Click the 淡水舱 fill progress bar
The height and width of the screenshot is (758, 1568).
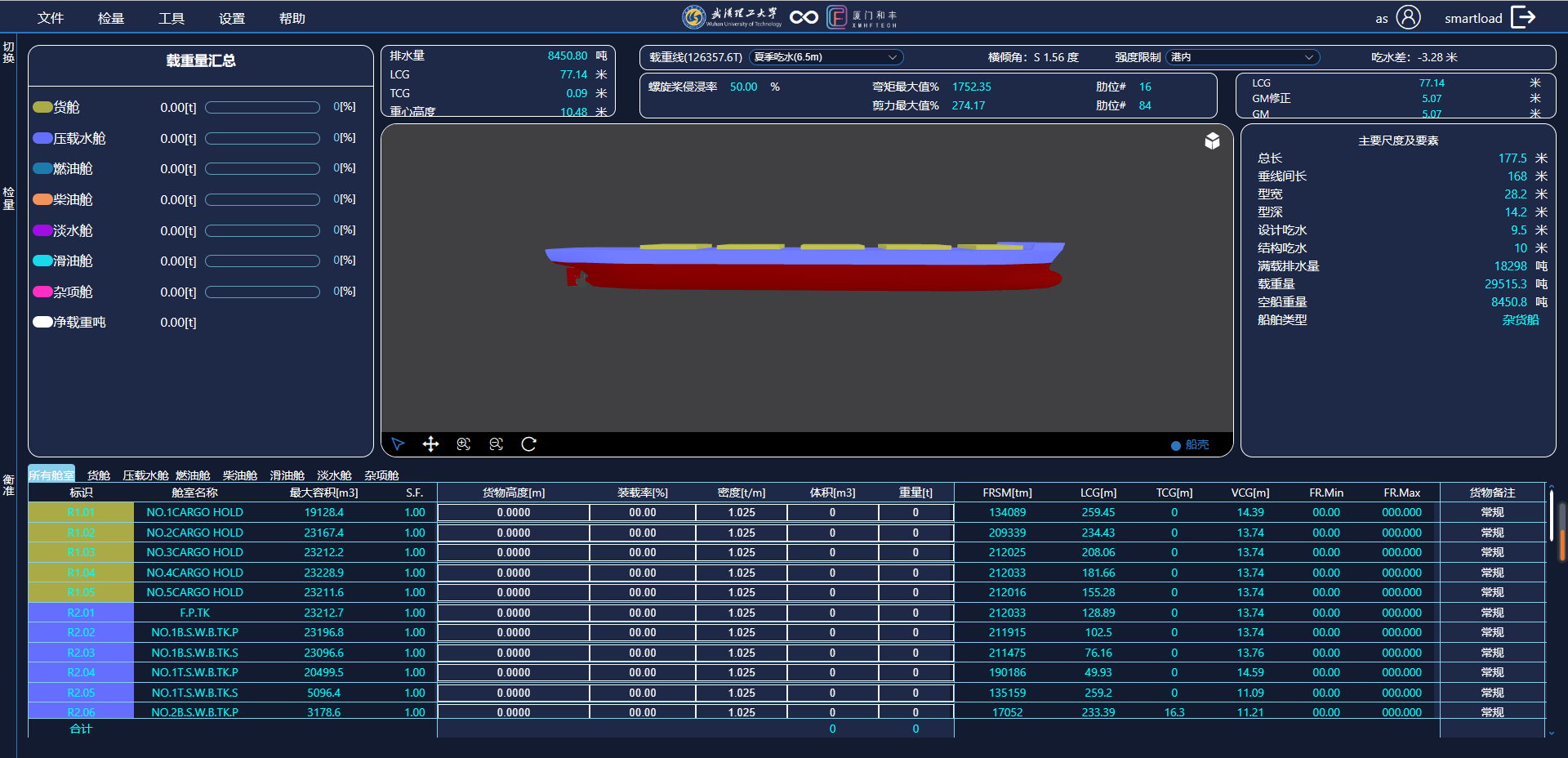click(x=262, y=230)
